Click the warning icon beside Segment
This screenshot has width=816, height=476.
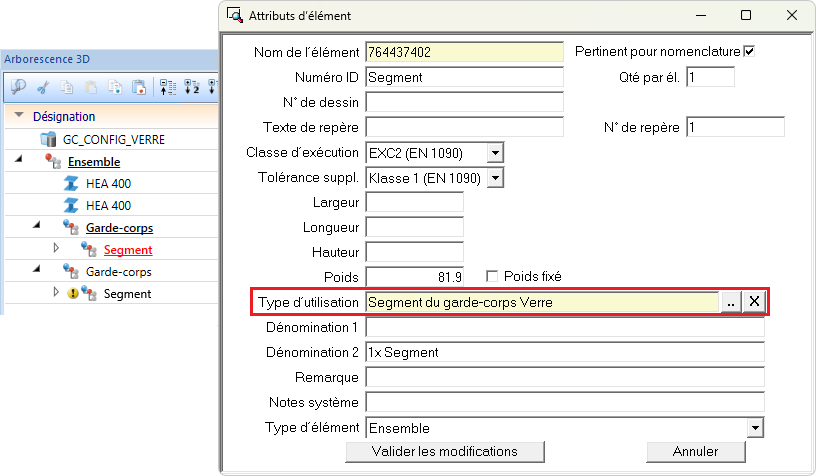(x=73, y=293)
